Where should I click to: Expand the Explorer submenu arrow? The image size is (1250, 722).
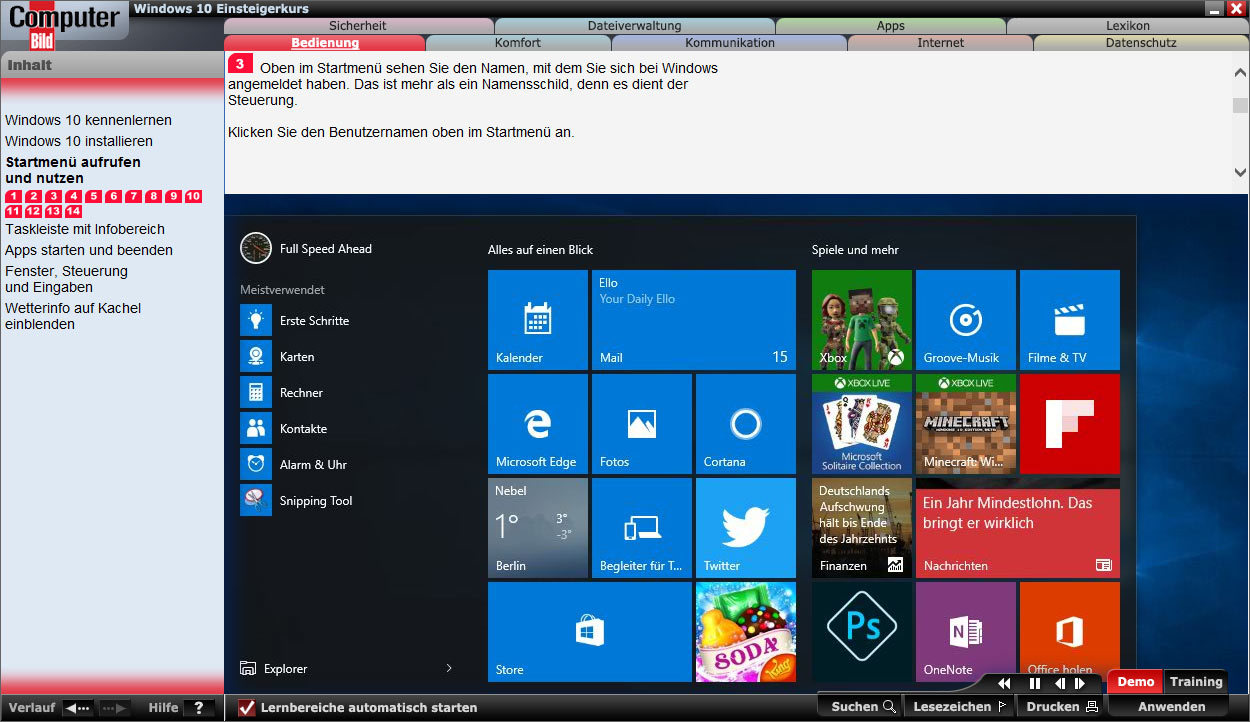pyautogui.click(x=449, y=668)
